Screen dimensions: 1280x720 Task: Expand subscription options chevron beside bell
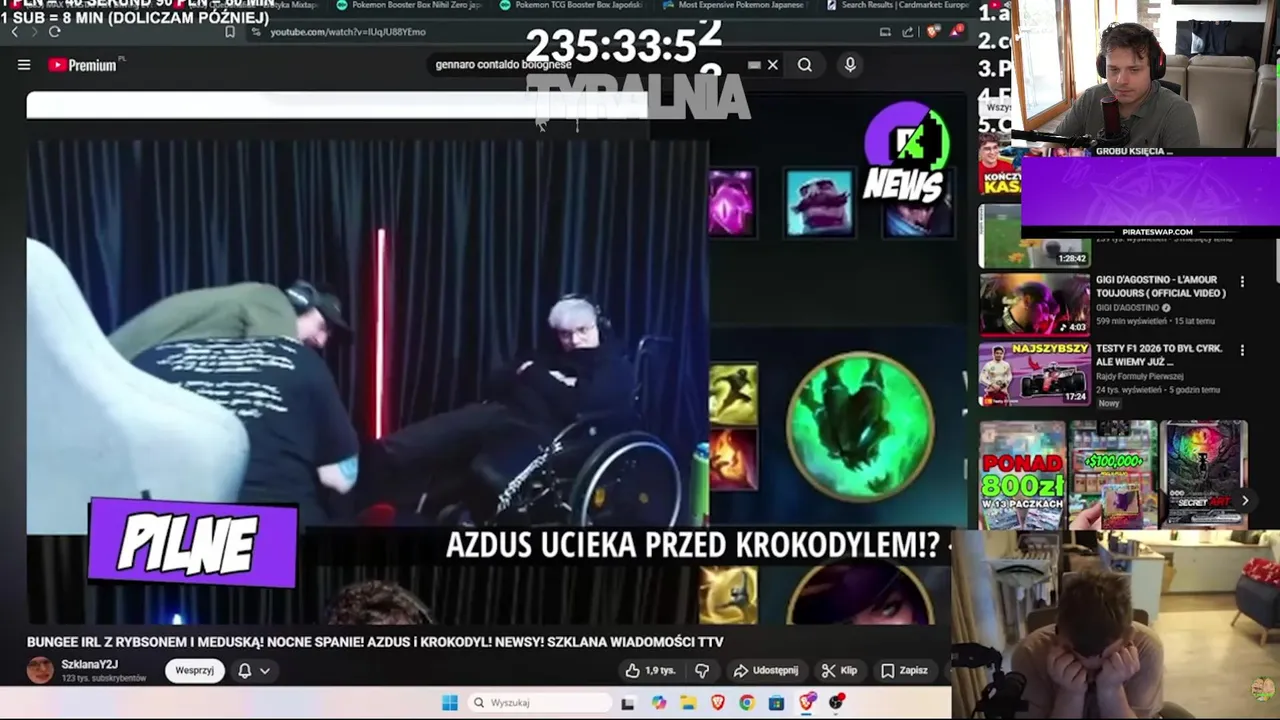(265, 671)
